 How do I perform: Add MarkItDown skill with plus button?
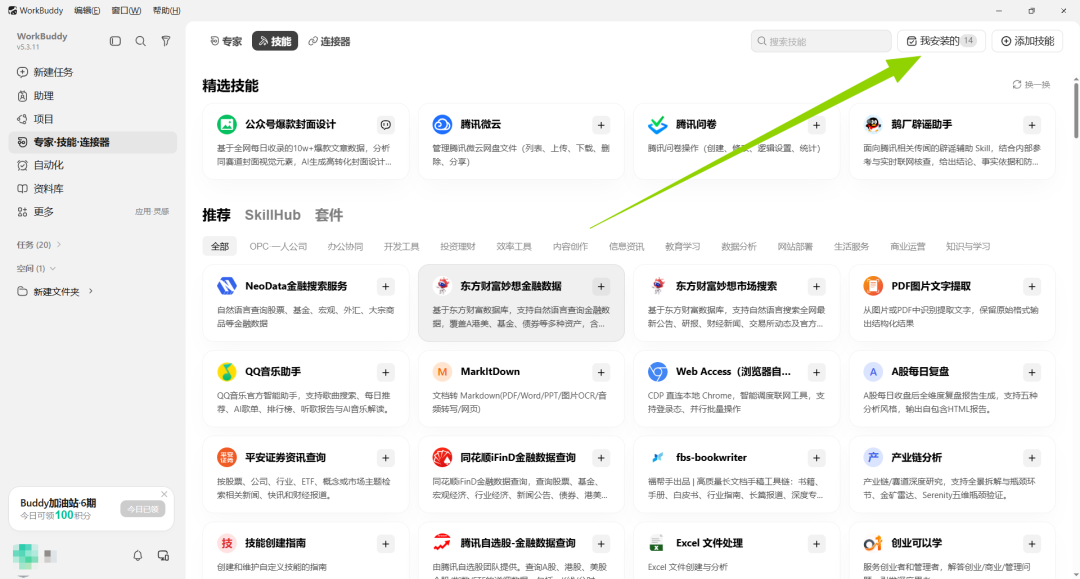tap(601, 372)
